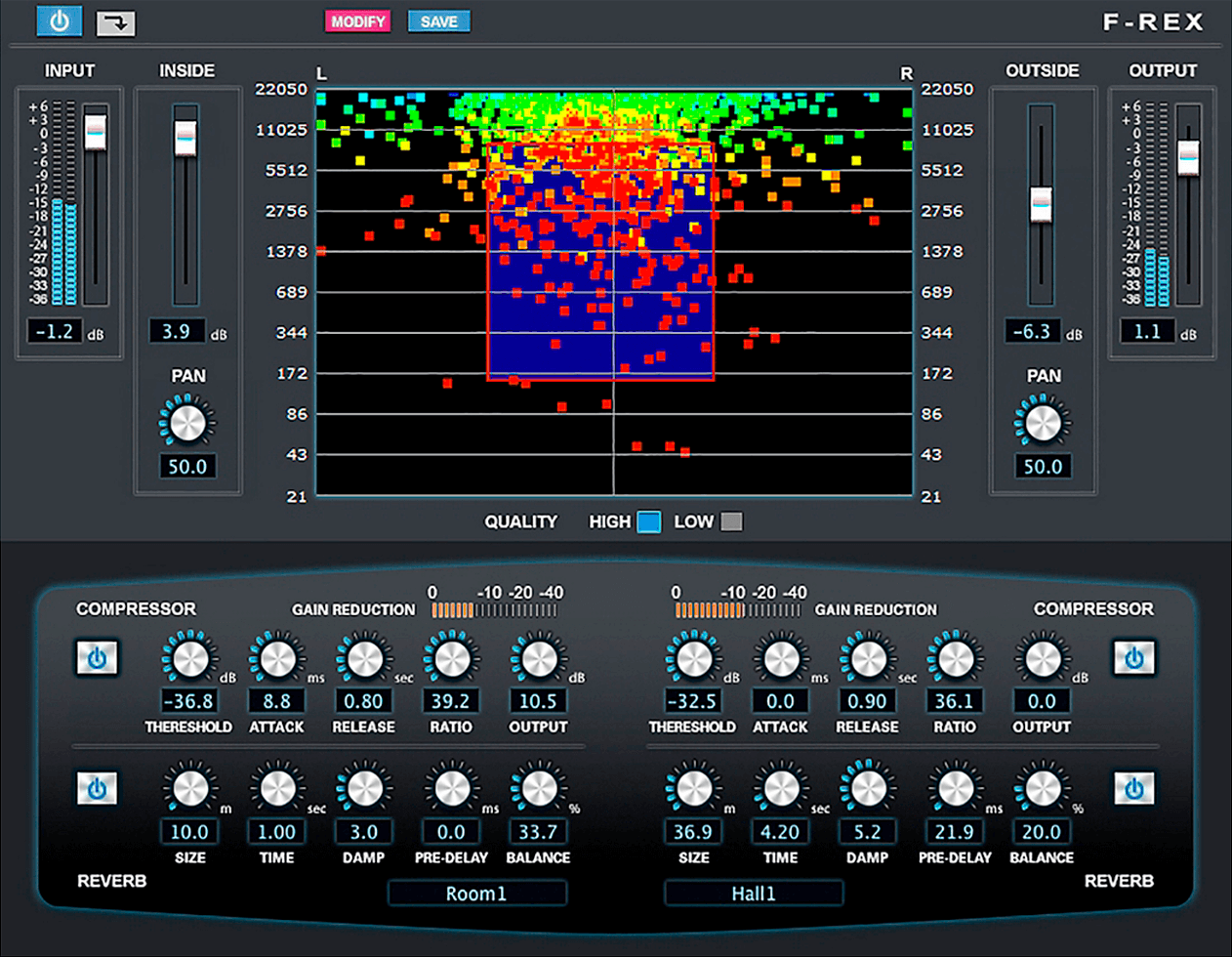The image size is (1232, 957).
Task: Open the Room1 reverb preset selector
Action: [x=476, y=894]
